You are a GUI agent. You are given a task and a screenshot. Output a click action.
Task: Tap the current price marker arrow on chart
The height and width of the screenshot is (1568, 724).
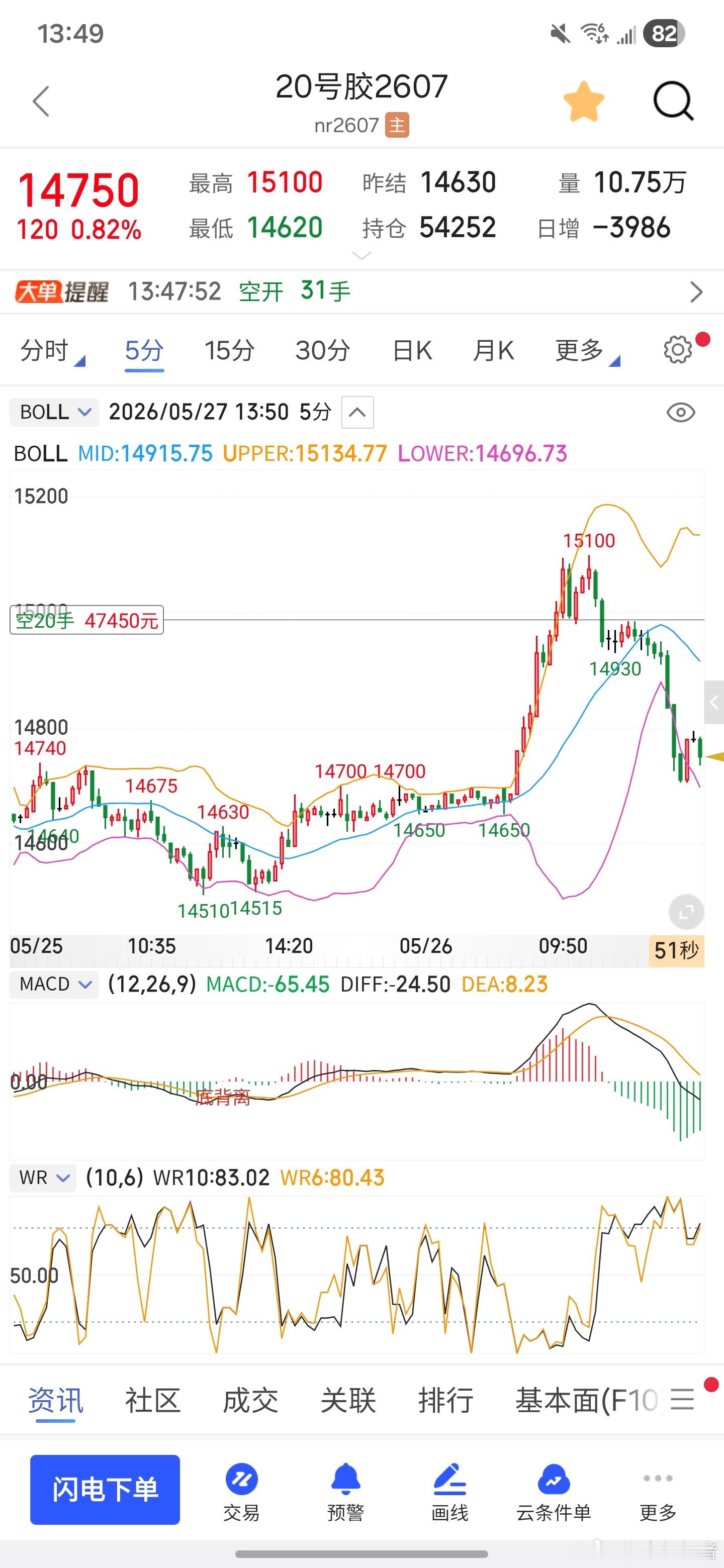point(715,756)
